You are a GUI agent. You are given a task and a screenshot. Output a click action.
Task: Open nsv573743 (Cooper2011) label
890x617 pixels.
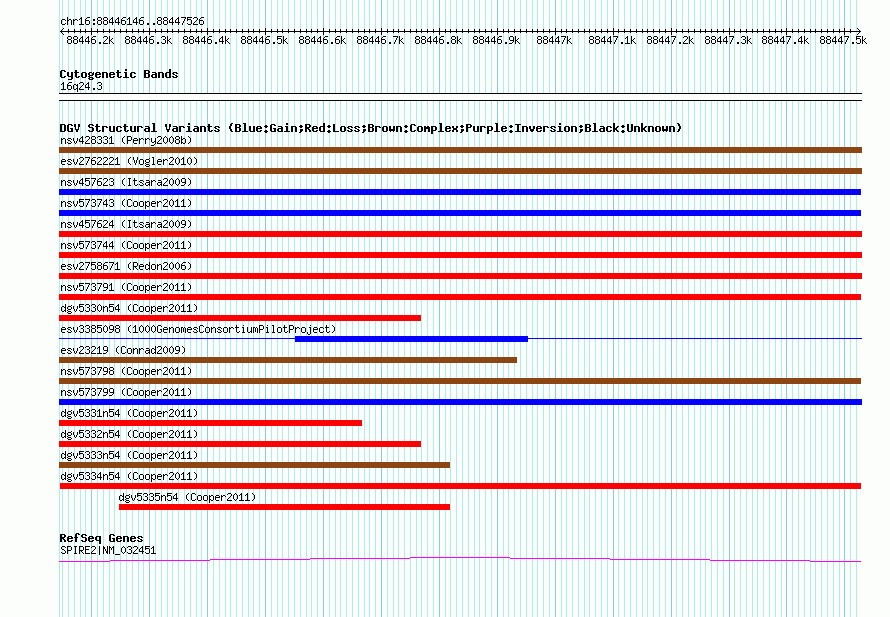tap(126, 203)
